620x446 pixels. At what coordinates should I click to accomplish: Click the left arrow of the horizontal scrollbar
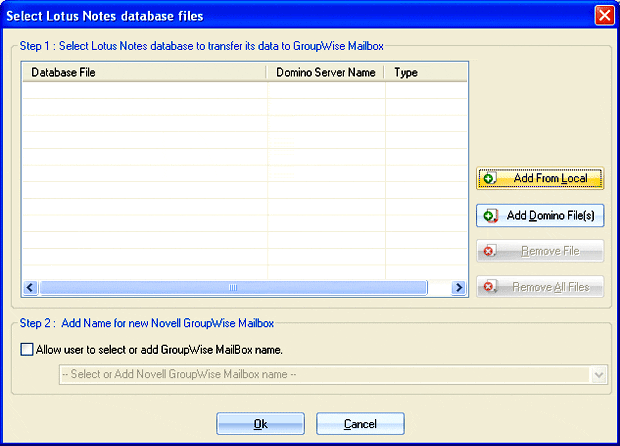pos(30,287)
